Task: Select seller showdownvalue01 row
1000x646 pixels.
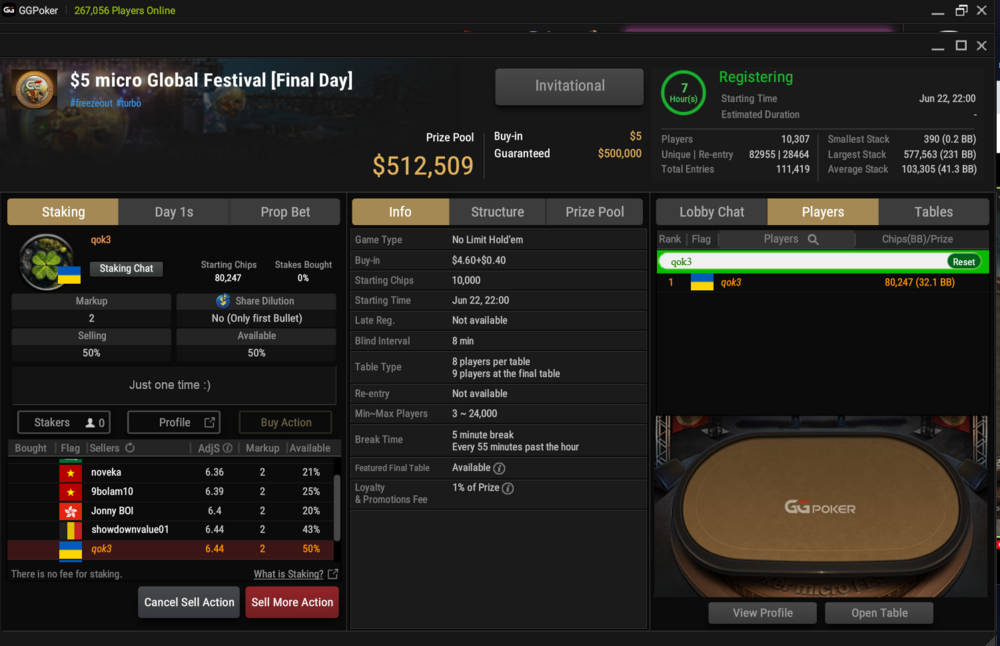Action: 171,529
